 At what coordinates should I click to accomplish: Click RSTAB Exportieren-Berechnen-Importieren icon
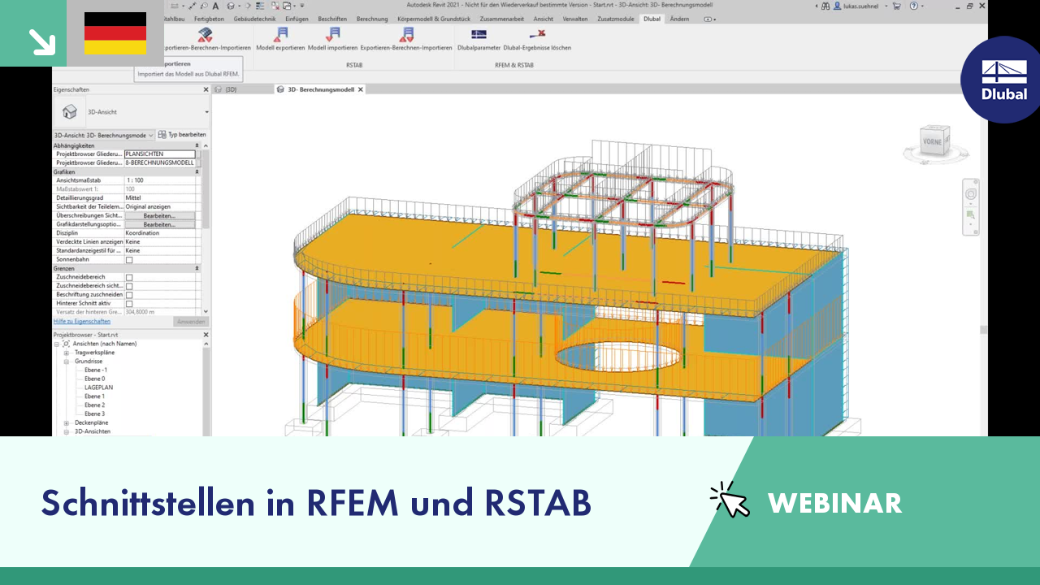click(x=407, y=35)
